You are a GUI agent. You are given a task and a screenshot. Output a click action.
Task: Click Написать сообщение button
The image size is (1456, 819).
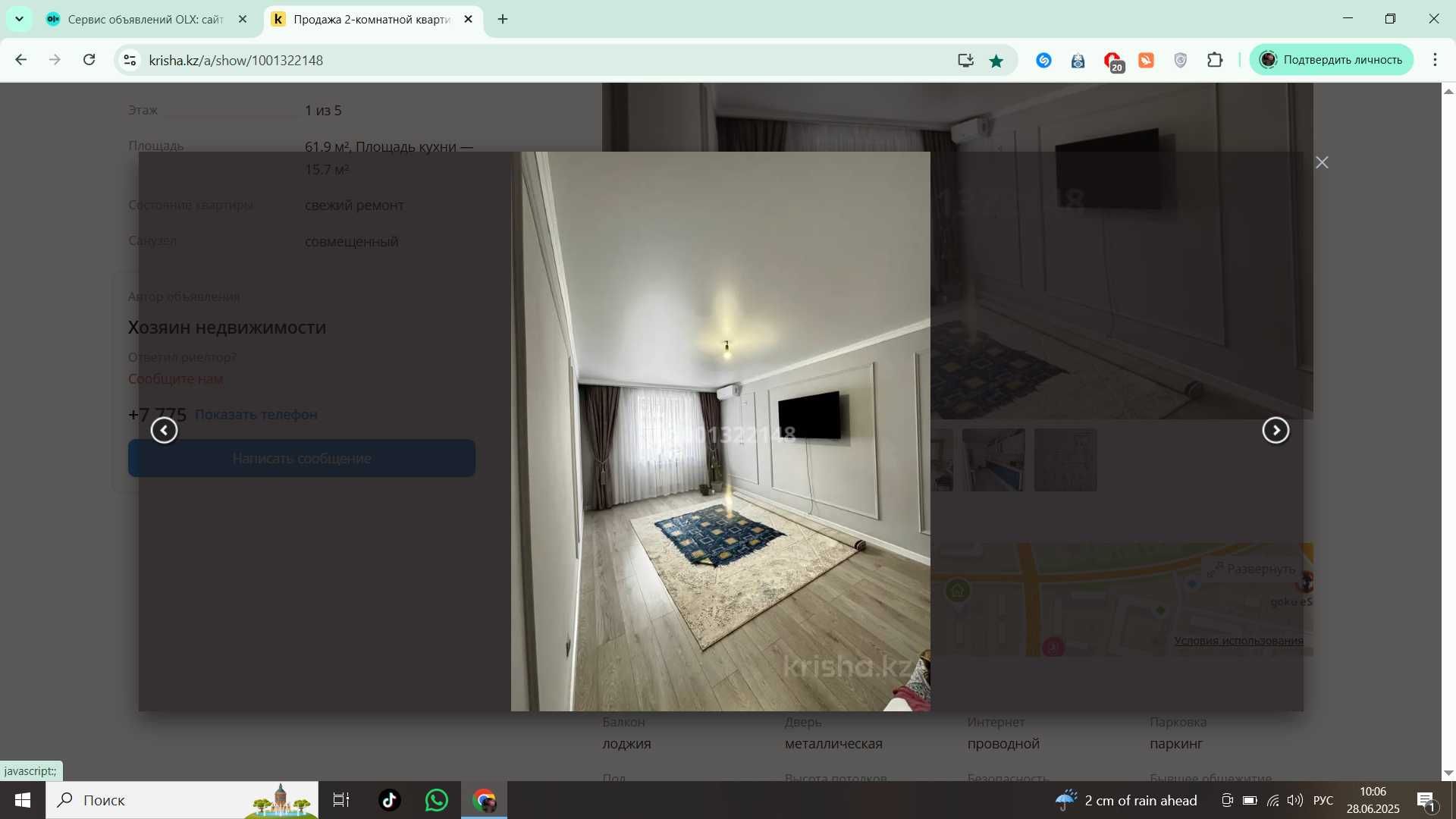pyautogui.click(x=302, y=458)
